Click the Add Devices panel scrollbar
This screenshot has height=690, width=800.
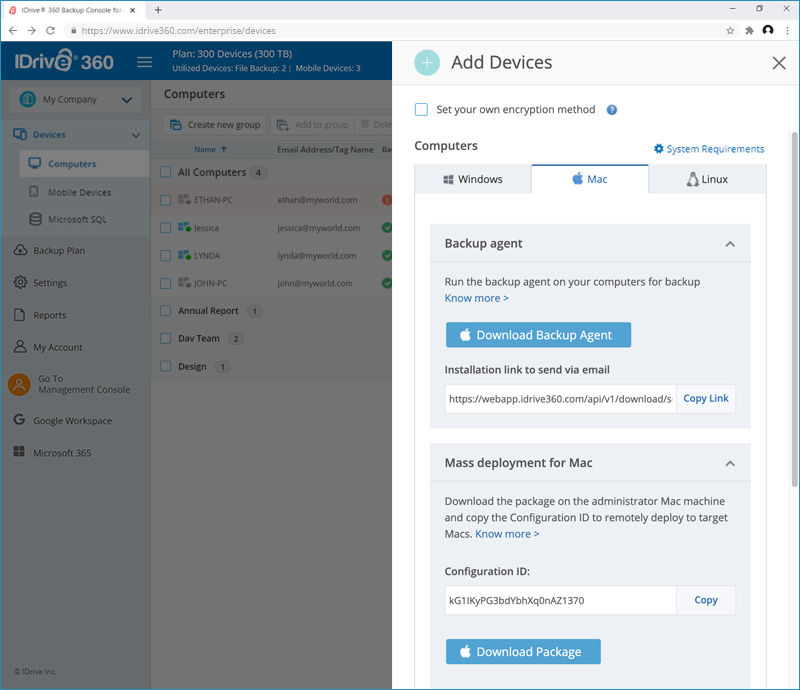794,309
